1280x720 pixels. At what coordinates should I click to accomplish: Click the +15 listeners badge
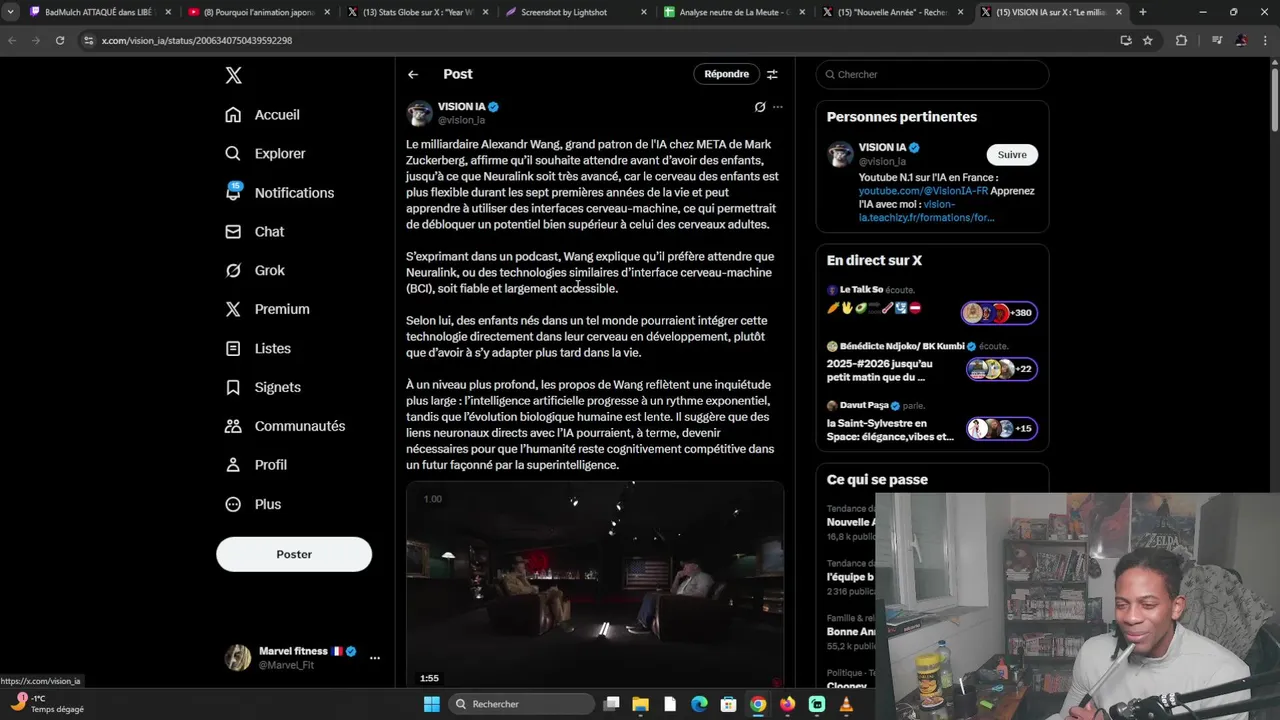pos(1002,429)
